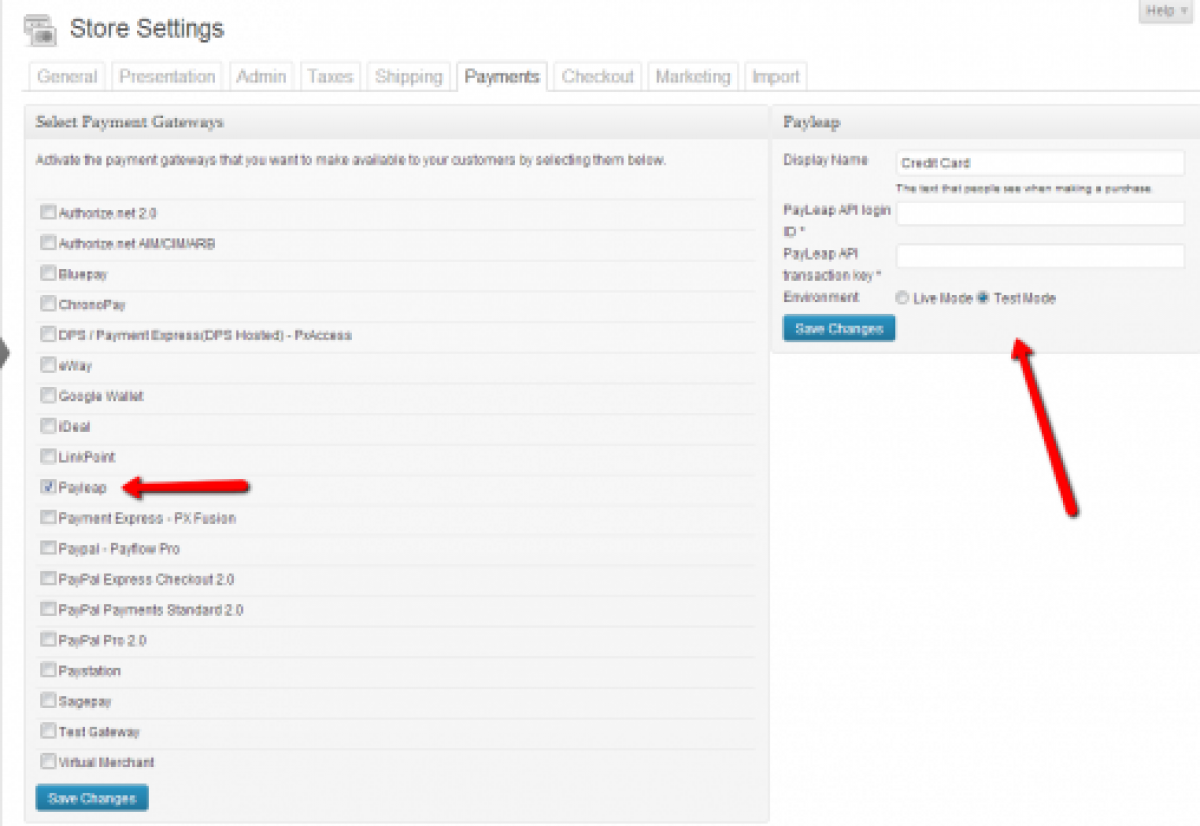Open the General tab

(x=67, y=77)
